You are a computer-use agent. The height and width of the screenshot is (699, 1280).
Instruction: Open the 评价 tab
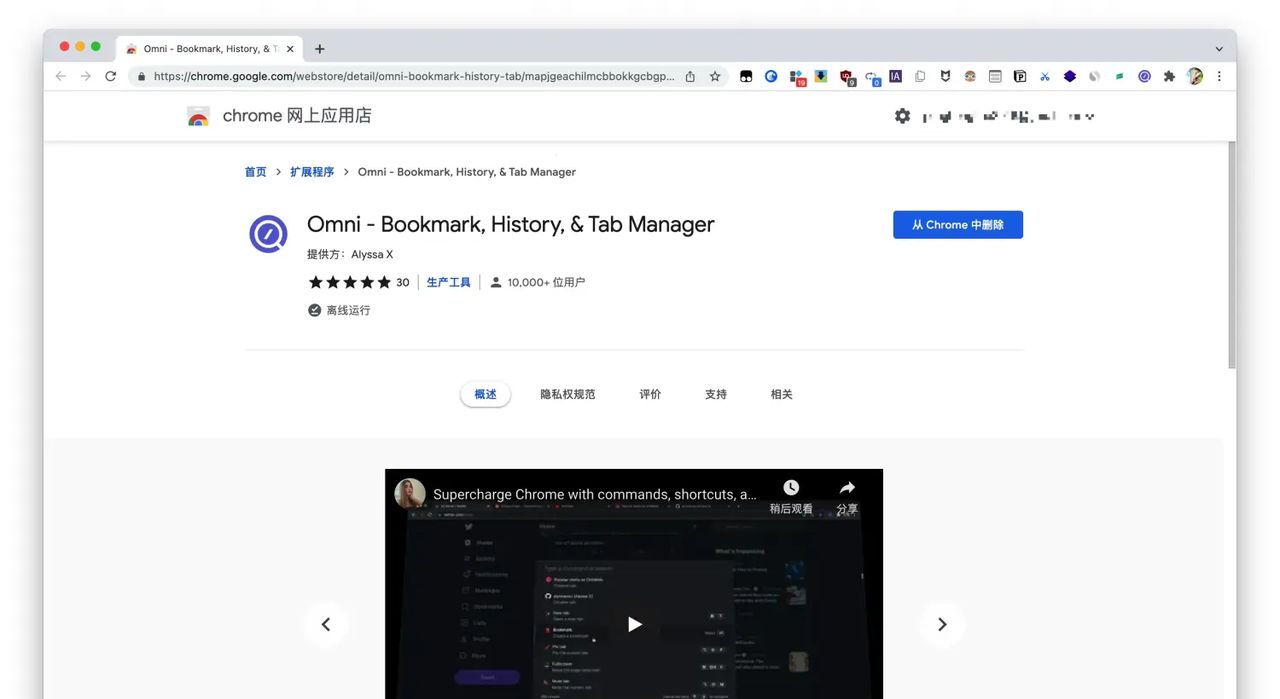pos(650,394)
